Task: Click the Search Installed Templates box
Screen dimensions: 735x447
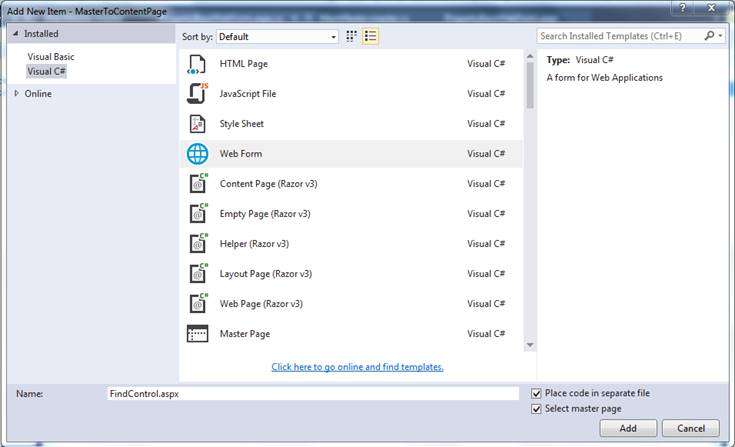Action: (x=620, y=36)
